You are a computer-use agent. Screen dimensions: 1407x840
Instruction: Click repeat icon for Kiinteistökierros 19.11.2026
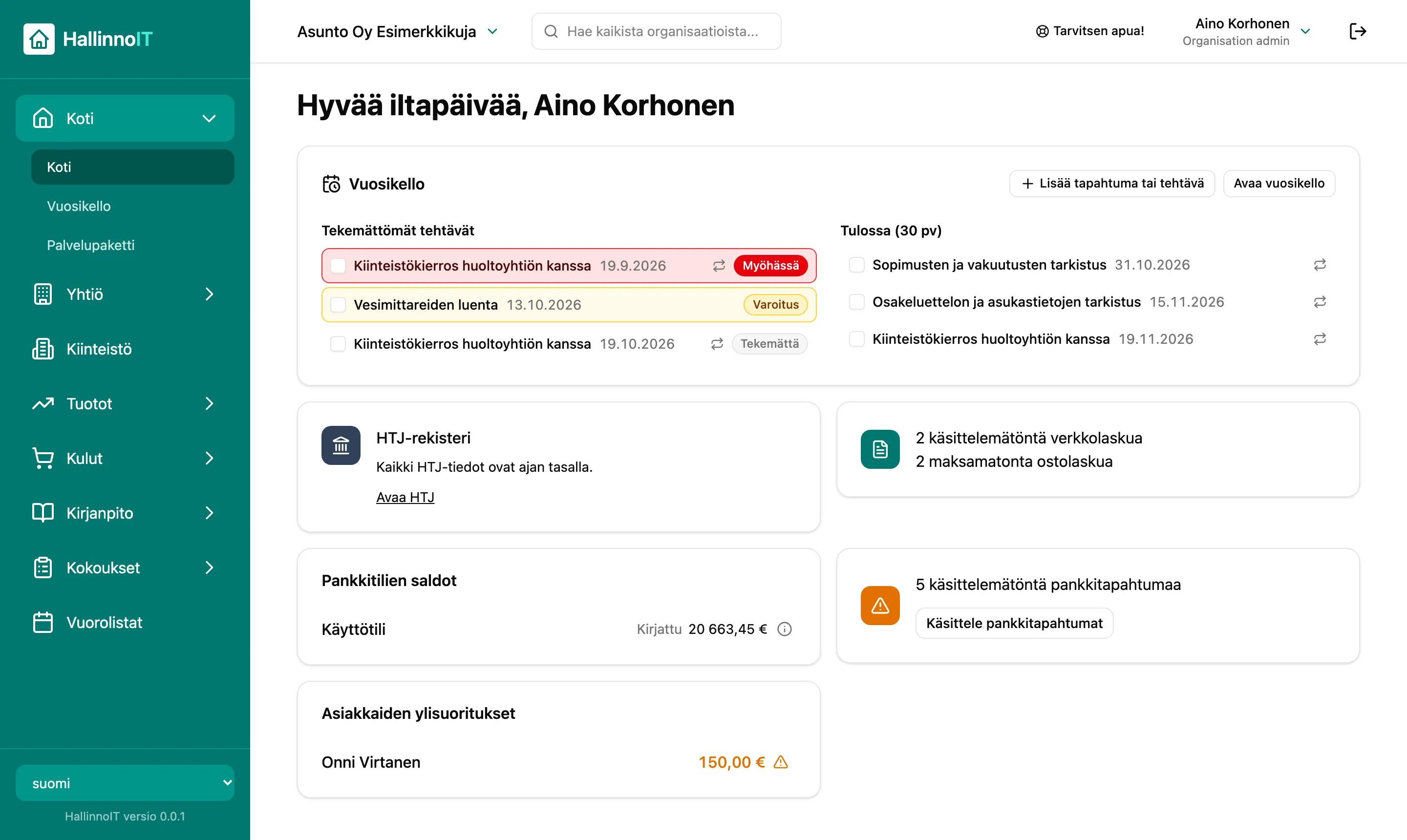[1320, 339]
